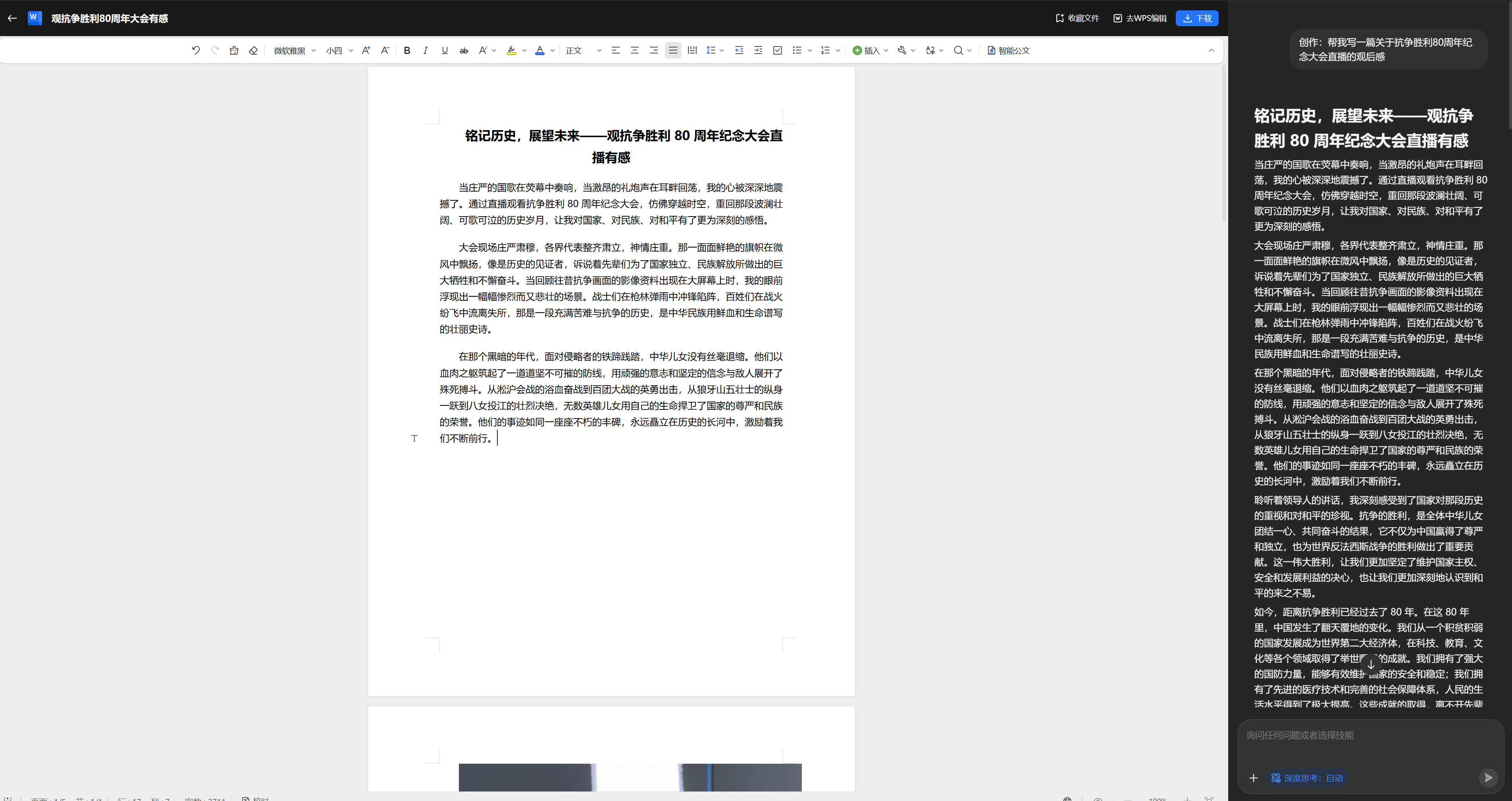Toggle underline formatting
Viewport: 1512px width, 801px height.
(445, 50)
